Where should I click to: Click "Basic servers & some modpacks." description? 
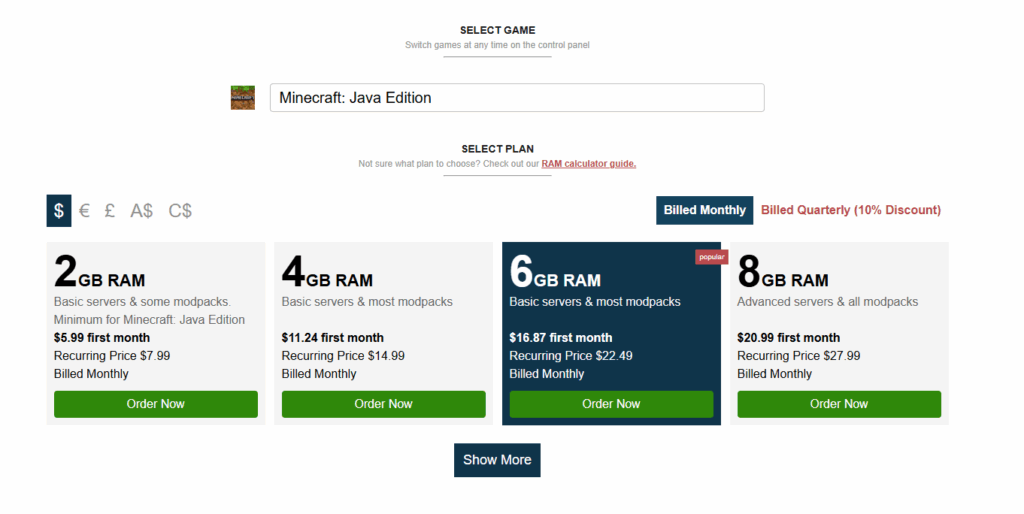point(142,302)
